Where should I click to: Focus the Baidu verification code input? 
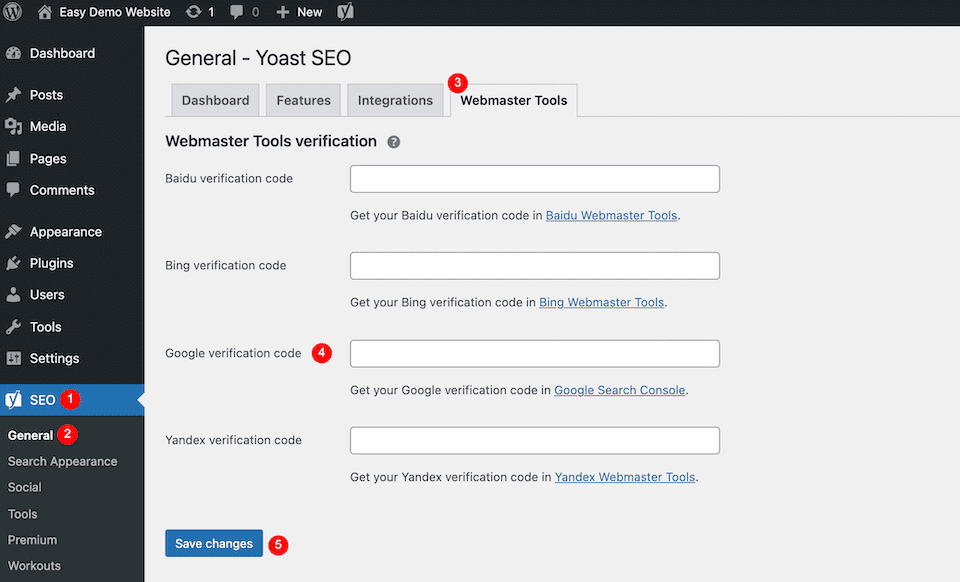pos(534,178)
